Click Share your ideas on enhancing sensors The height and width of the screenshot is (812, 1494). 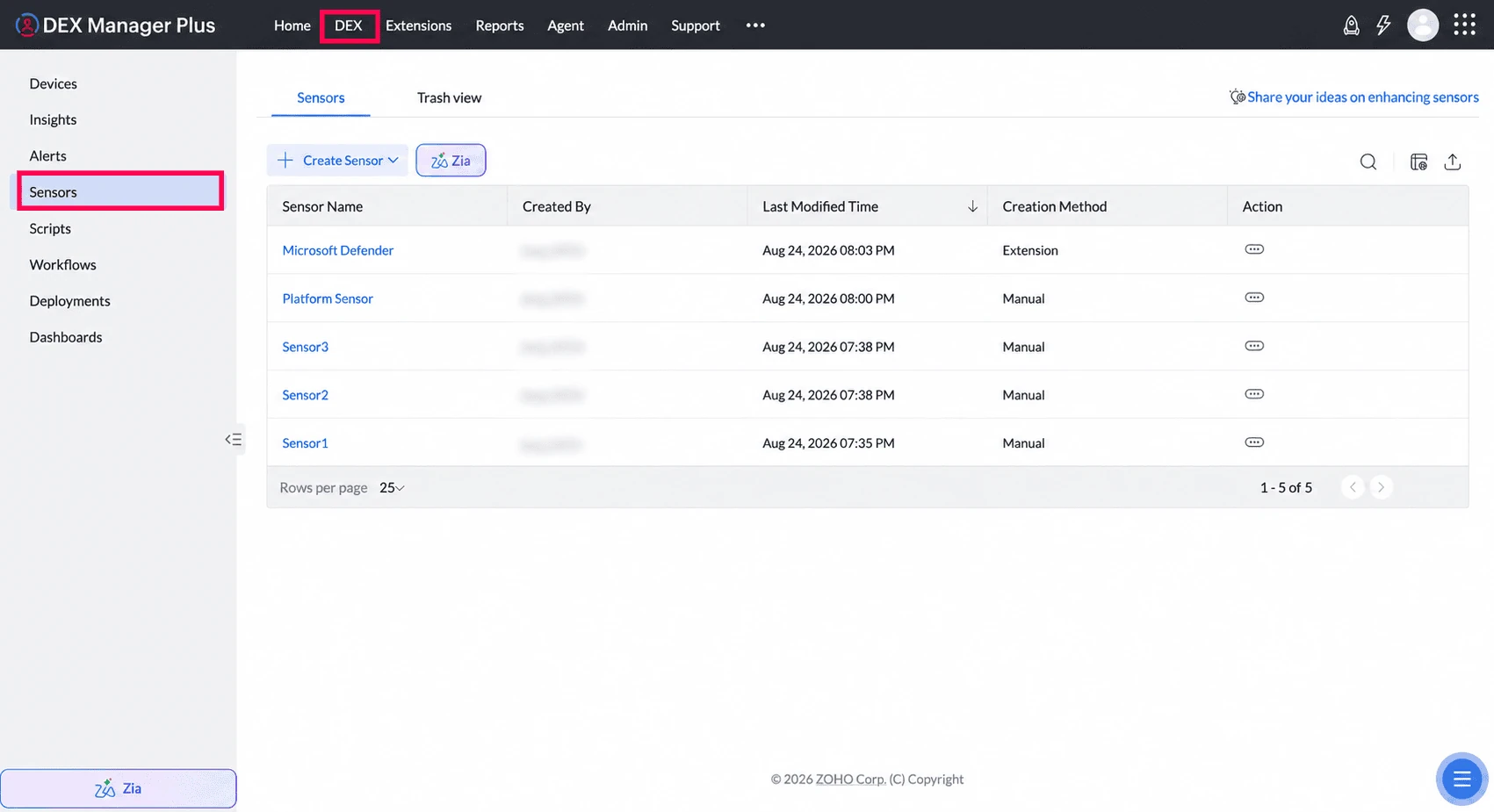click(1362, 97)
